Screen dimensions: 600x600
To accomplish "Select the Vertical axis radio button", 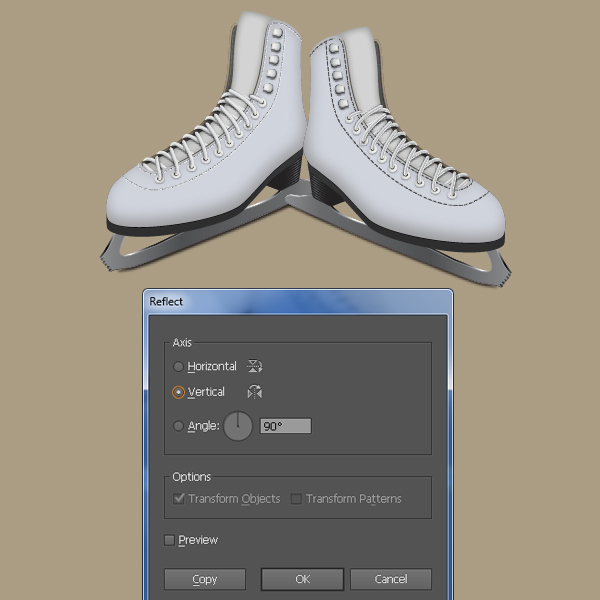I will (178, 392).
